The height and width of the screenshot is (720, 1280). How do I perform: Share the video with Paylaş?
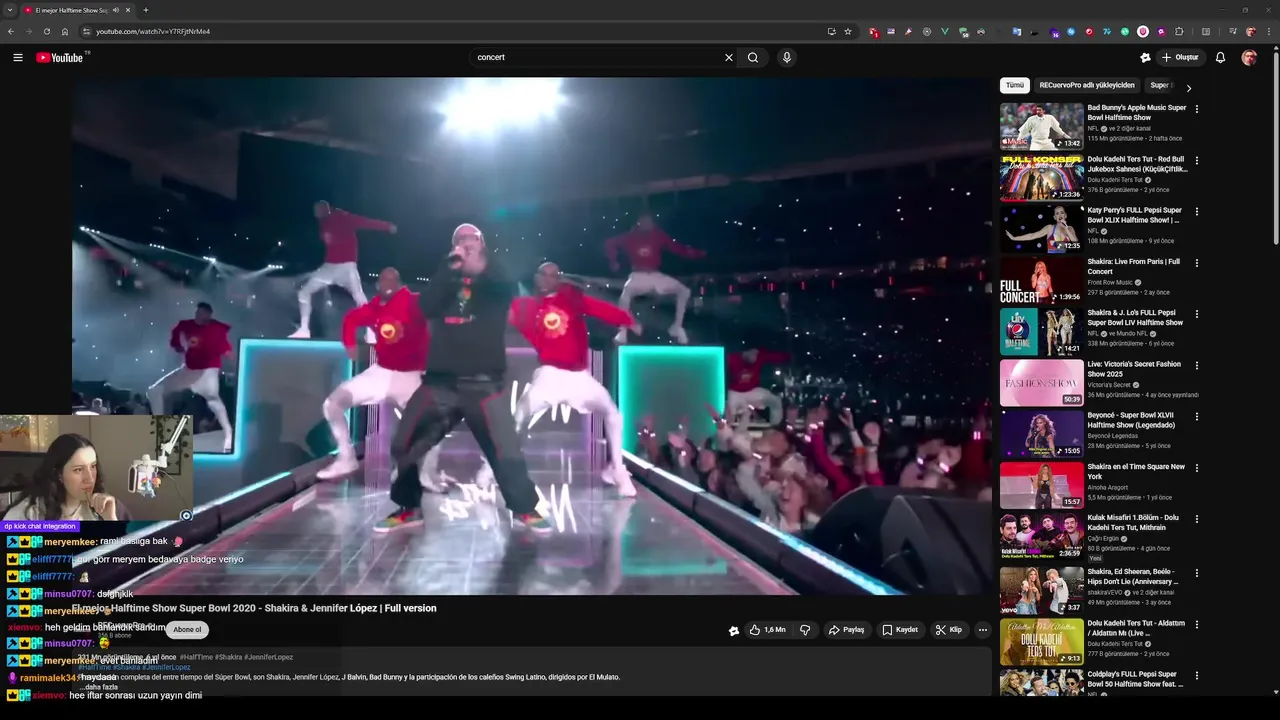coord(847,630)
